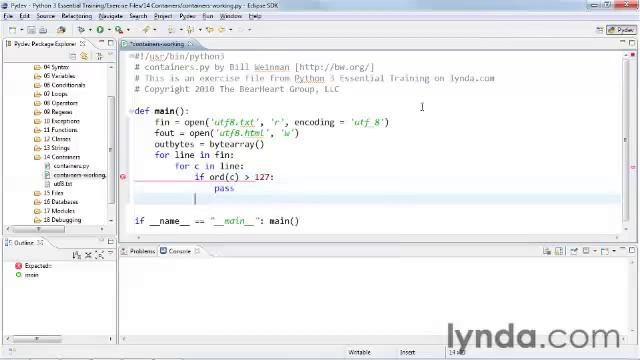
Task: Open the File menu
Action: pyautogui.click(x=8, y=16)
